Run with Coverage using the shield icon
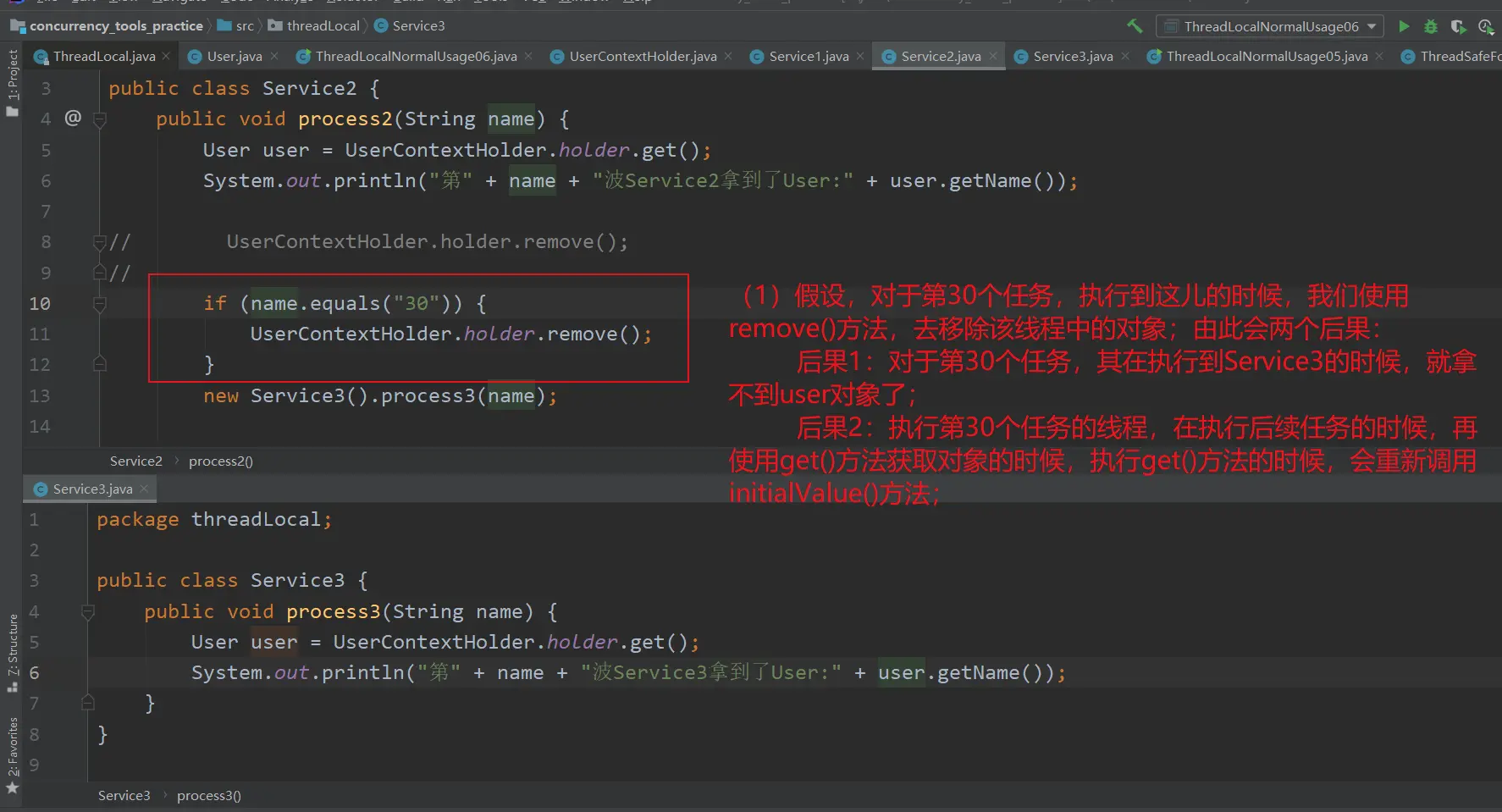This screenshot has width=1502, height=812. coord(1458,26)
